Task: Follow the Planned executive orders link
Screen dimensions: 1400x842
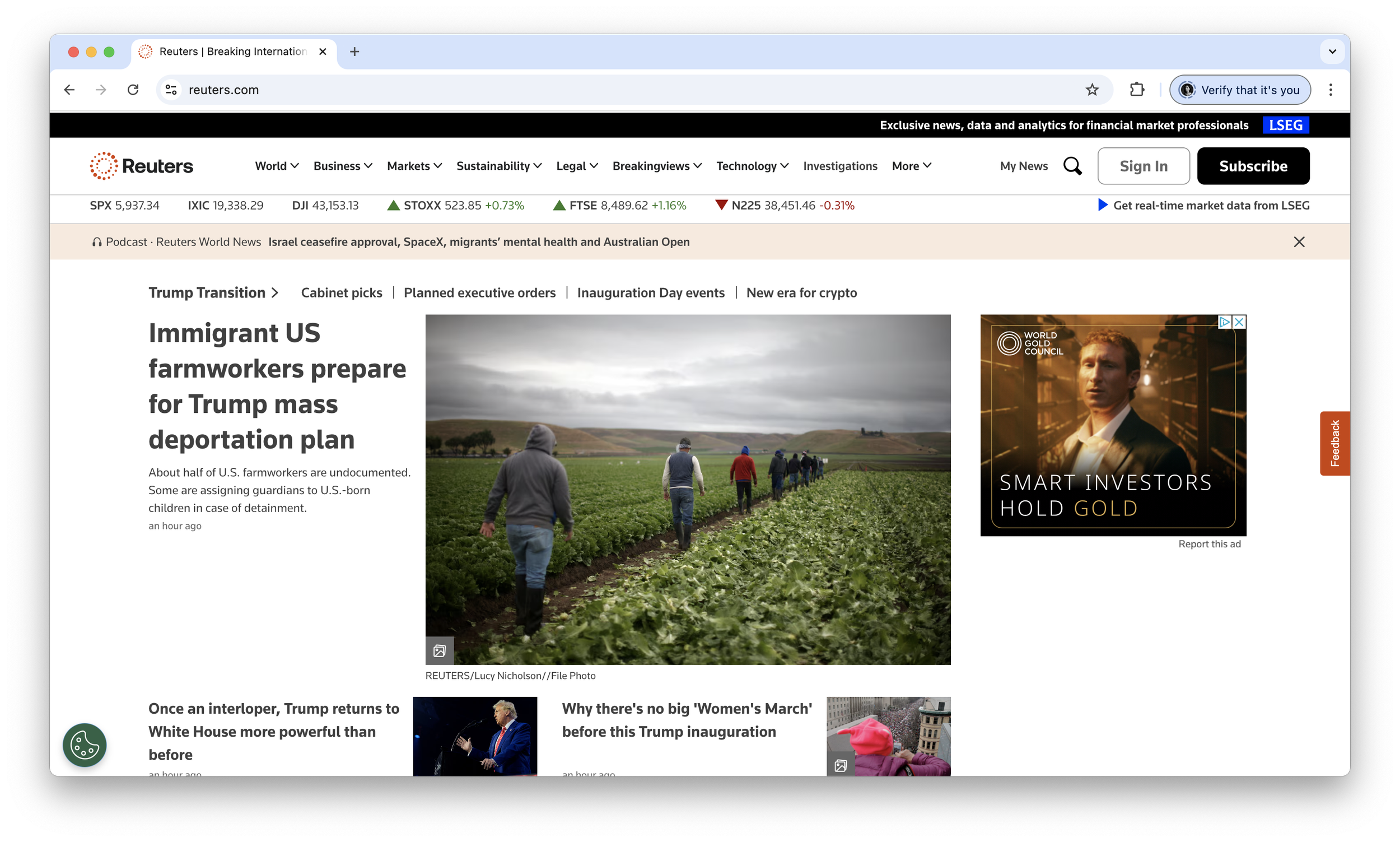Action: click(479, 292)
